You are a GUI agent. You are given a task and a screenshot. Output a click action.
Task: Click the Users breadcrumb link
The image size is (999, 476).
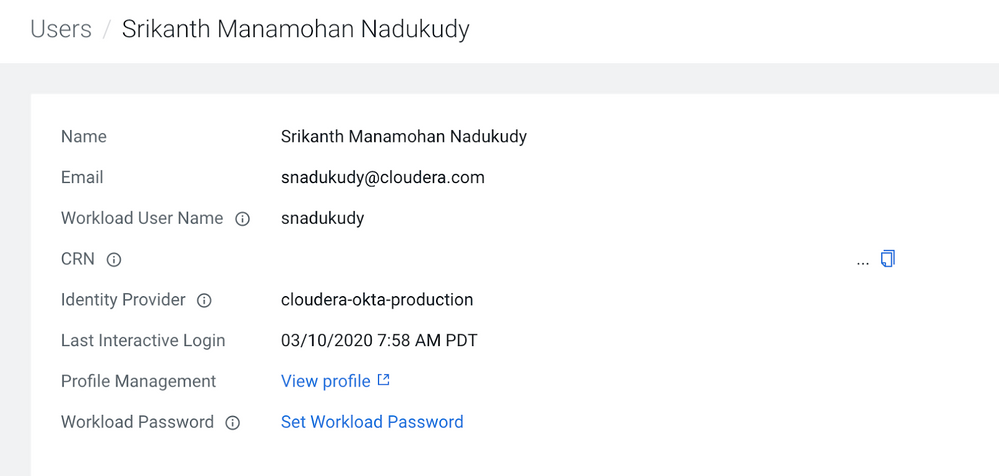pos(61,29)
